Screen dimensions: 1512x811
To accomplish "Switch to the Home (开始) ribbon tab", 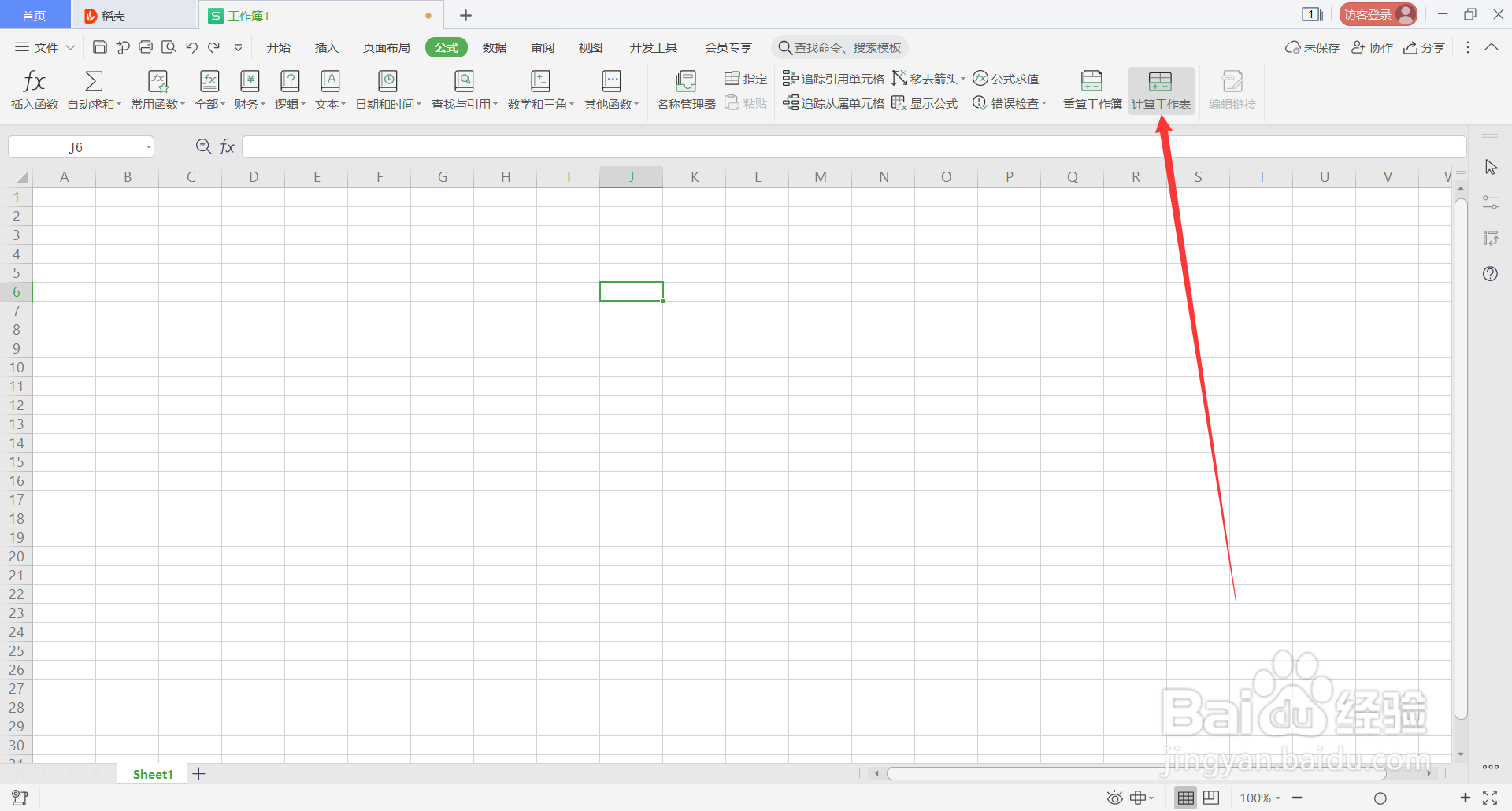I will click(x=279, y=47).
